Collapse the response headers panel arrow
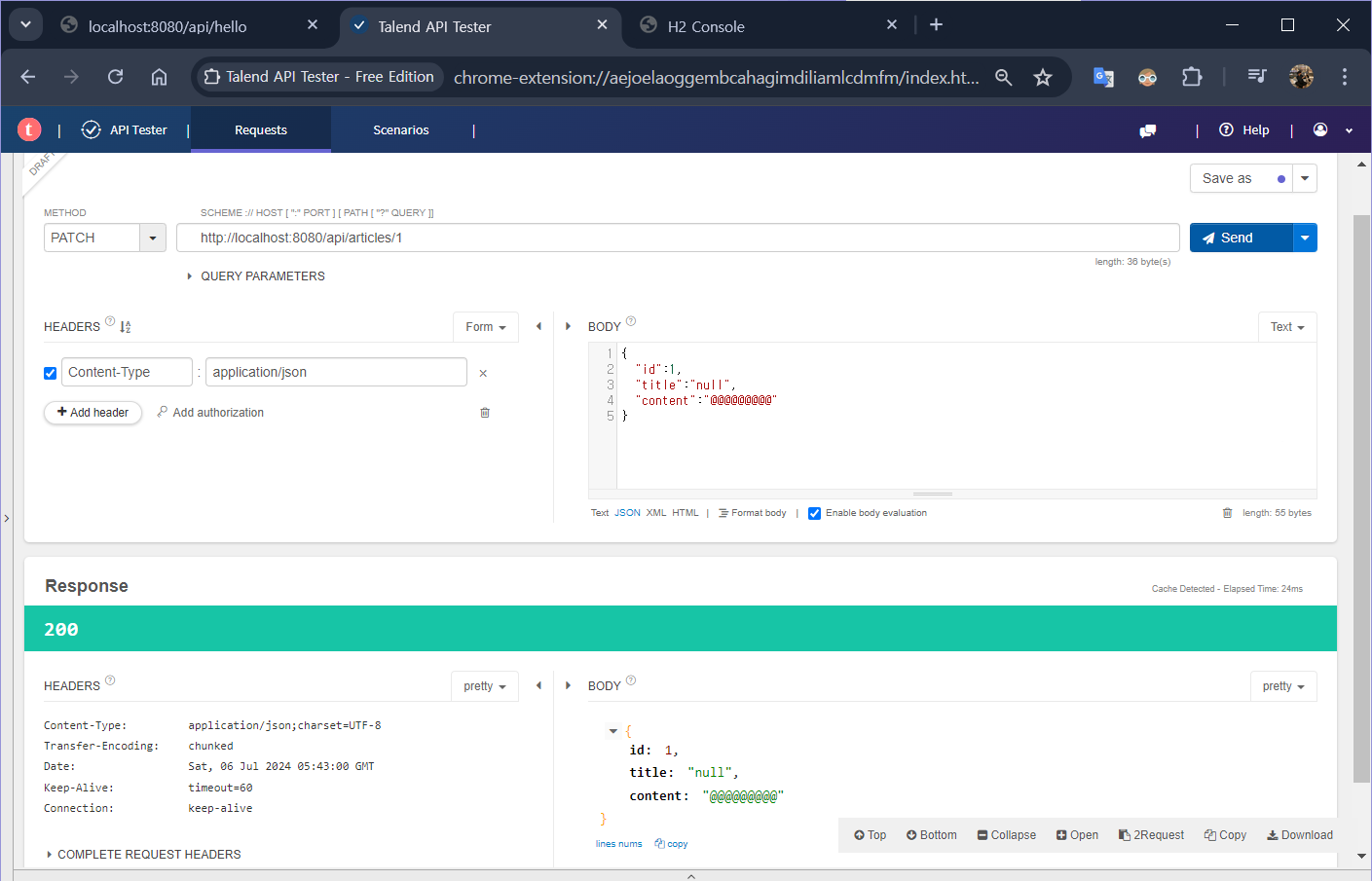 538,685
